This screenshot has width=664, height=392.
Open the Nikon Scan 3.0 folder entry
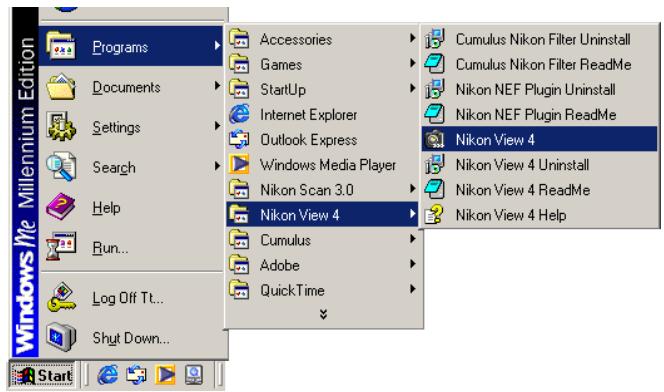(323, 189)
